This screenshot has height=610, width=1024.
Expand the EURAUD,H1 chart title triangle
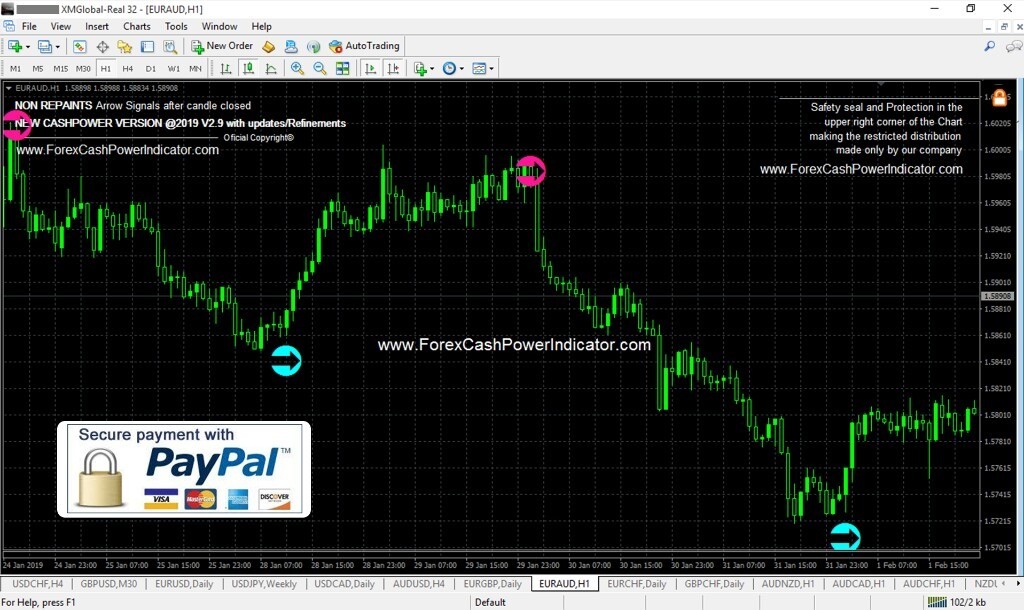coord(8,88)
